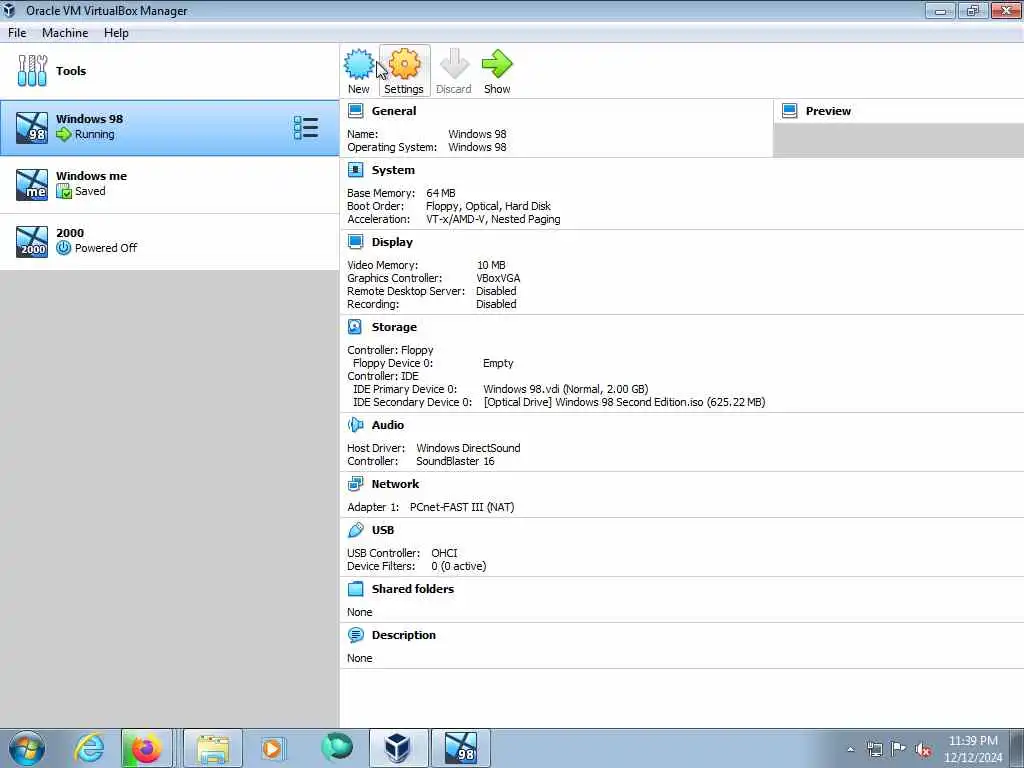
Task: Click the Preview section icon
Action: pos(790,111)
